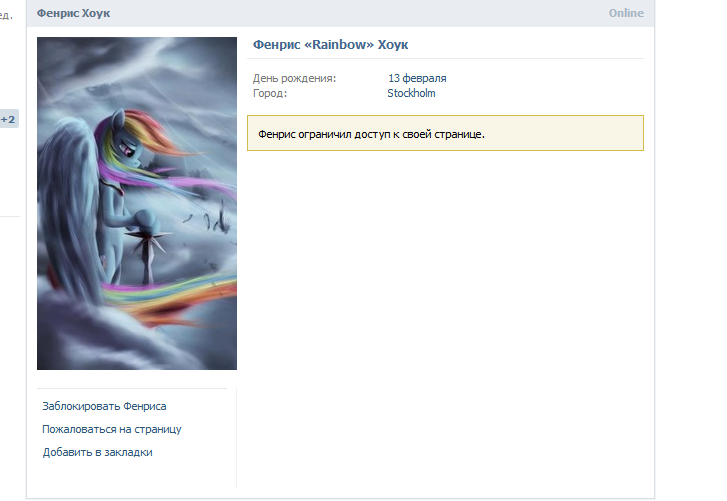Screen dimensions: 727x501
Task: Click the Фенрис Хоук header title
Action: (73, 13)
